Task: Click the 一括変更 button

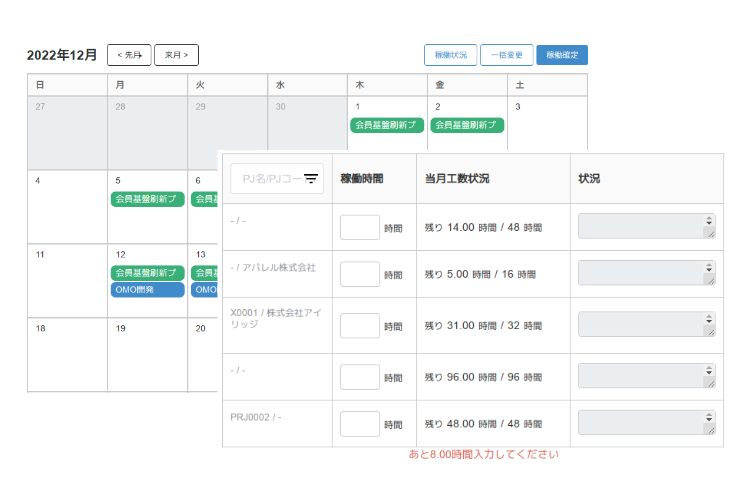Action: 507,55
